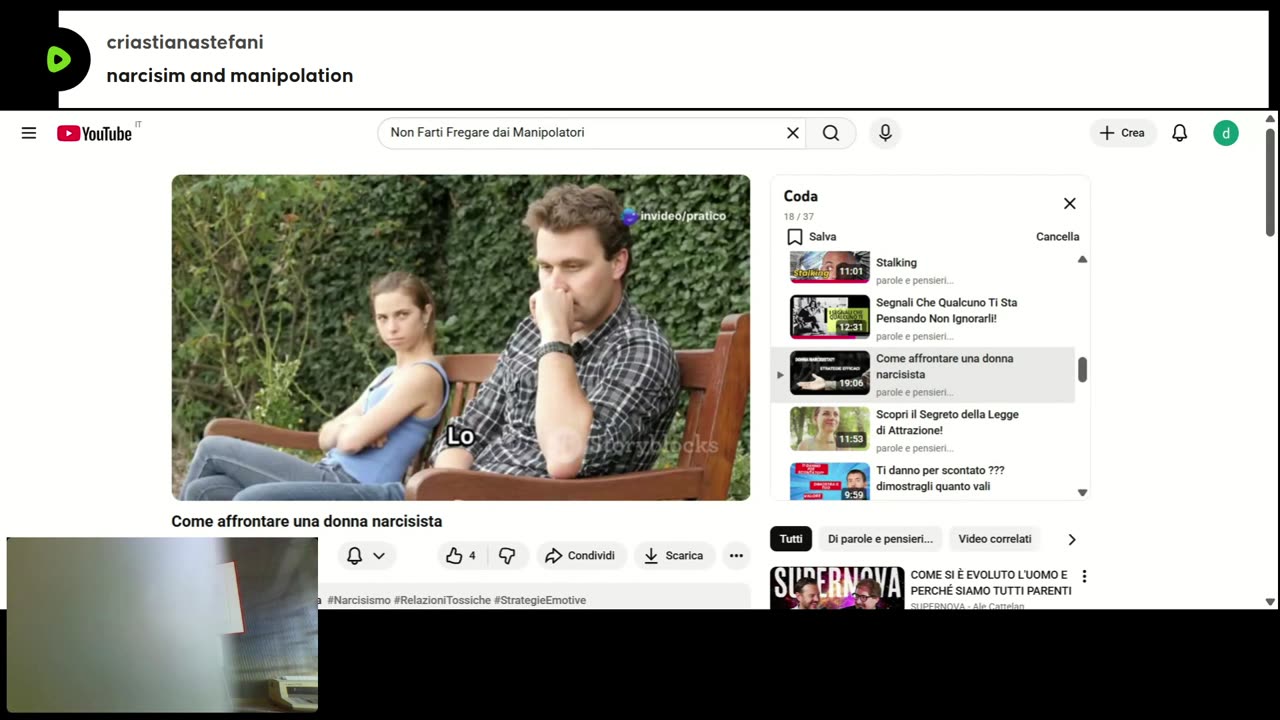Click the #RelazioniTossiche hashtag
The image size is (1280, 720).
tap(442, 600)
